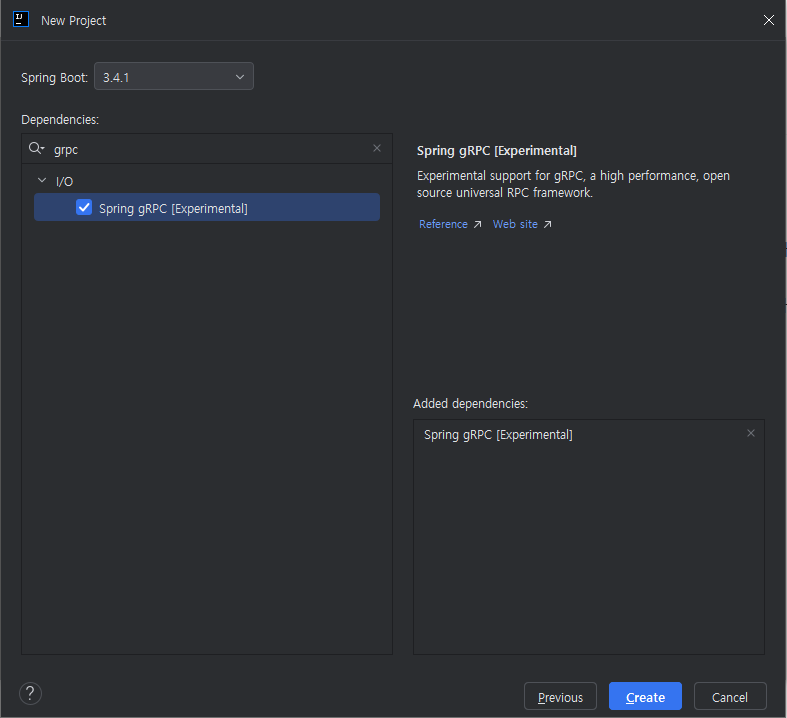The image size is (787, 718).
Task: Click the Spring gRPC [Experimental] description heading
Action: pyautogui.click(x=496, y=151)
